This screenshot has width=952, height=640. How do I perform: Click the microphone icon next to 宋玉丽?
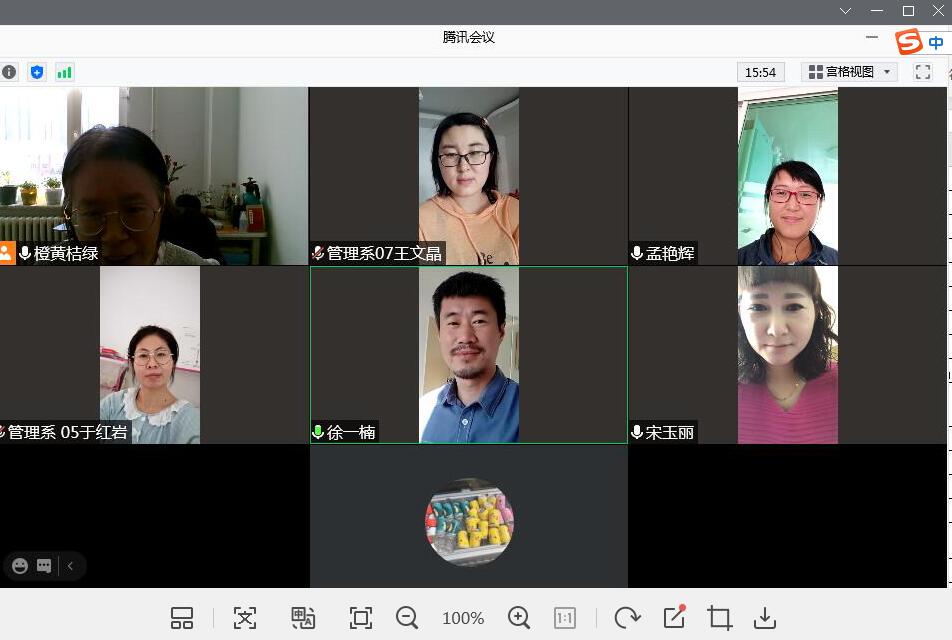tap(637, 432)
